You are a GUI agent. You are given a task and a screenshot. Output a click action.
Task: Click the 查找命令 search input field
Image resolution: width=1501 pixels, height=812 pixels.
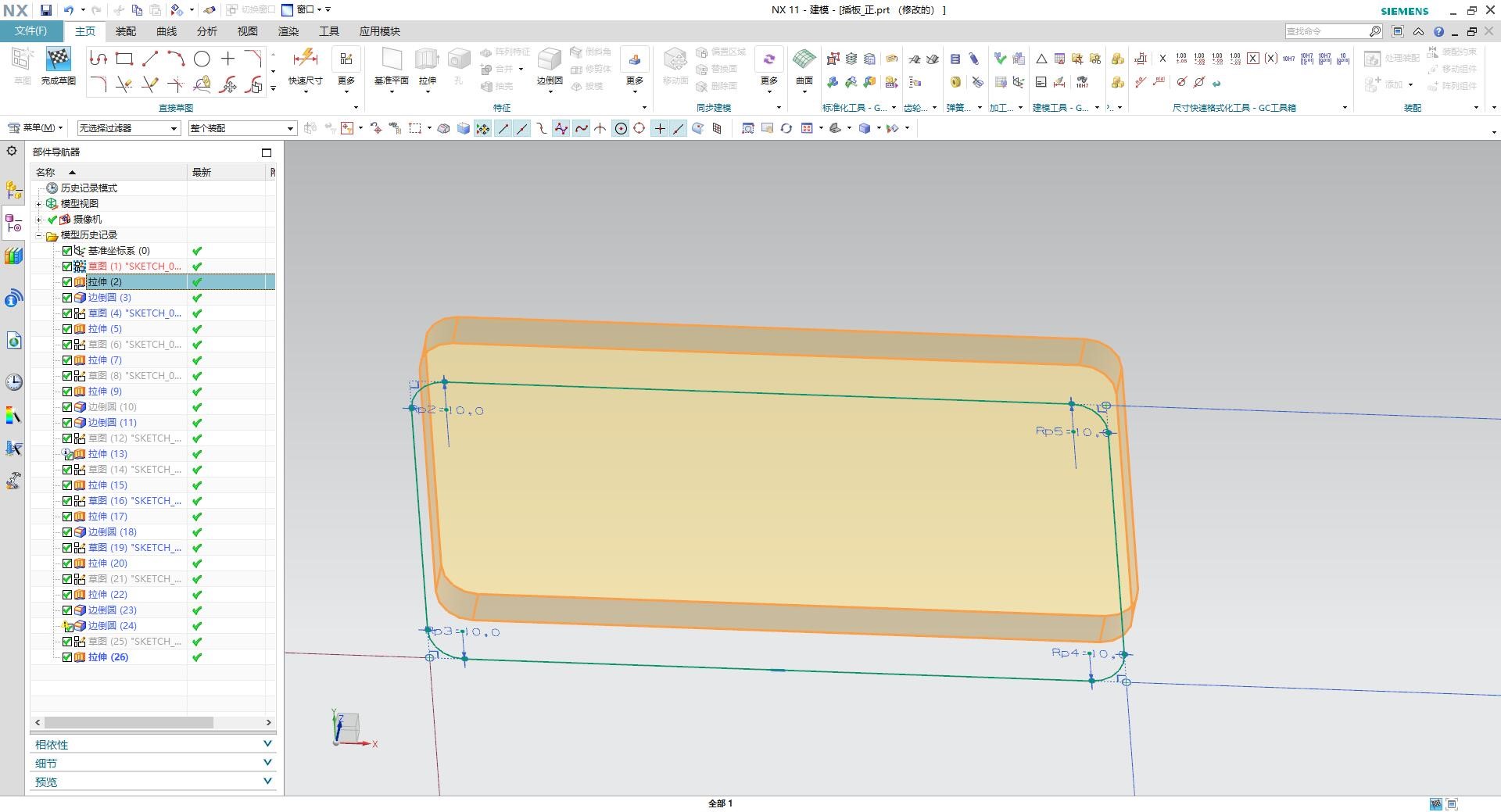pyautogui.click(x=1327, y=31)
